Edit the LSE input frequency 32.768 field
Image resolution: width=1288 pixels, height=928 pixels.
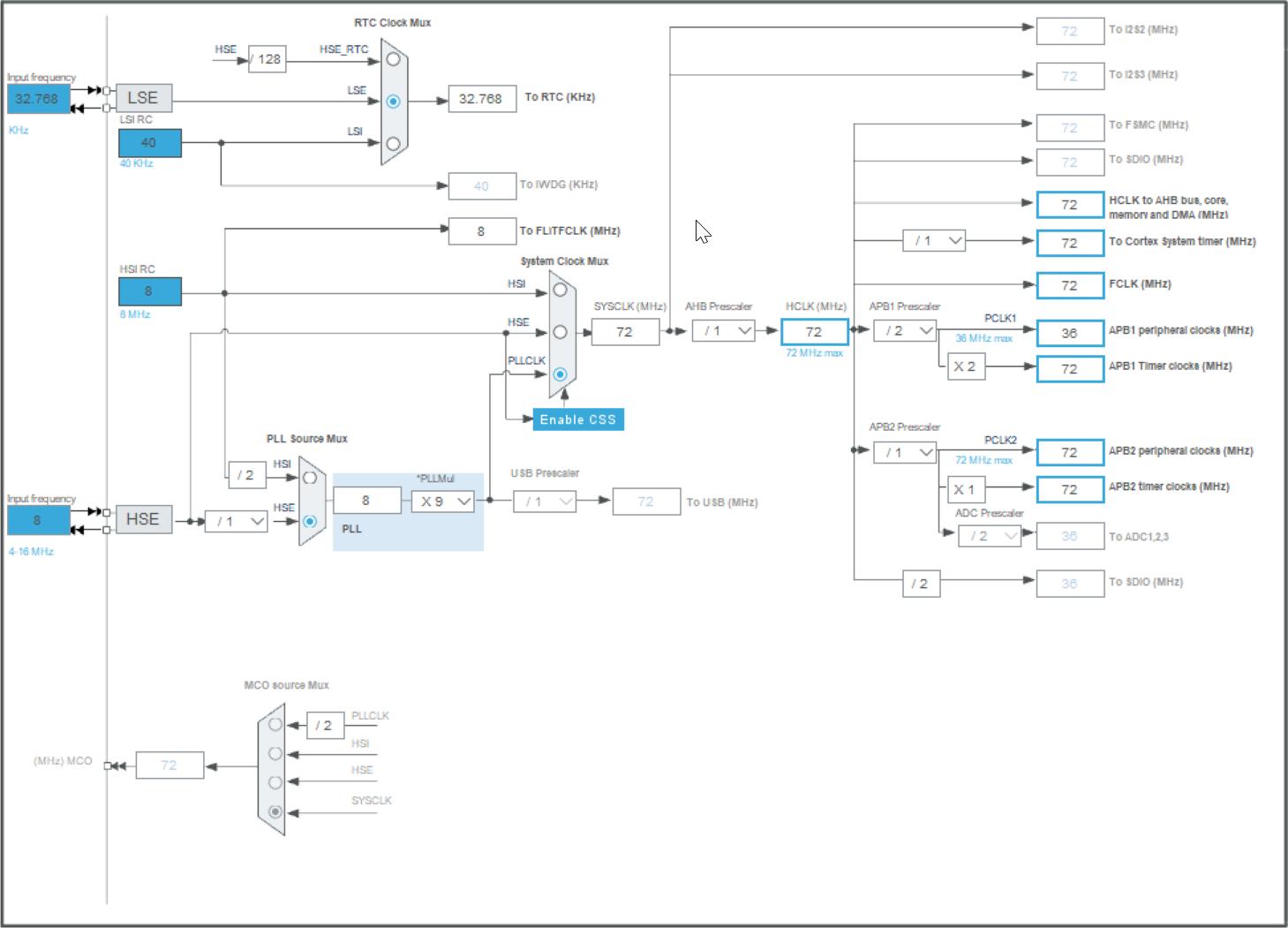pos(38,99)
